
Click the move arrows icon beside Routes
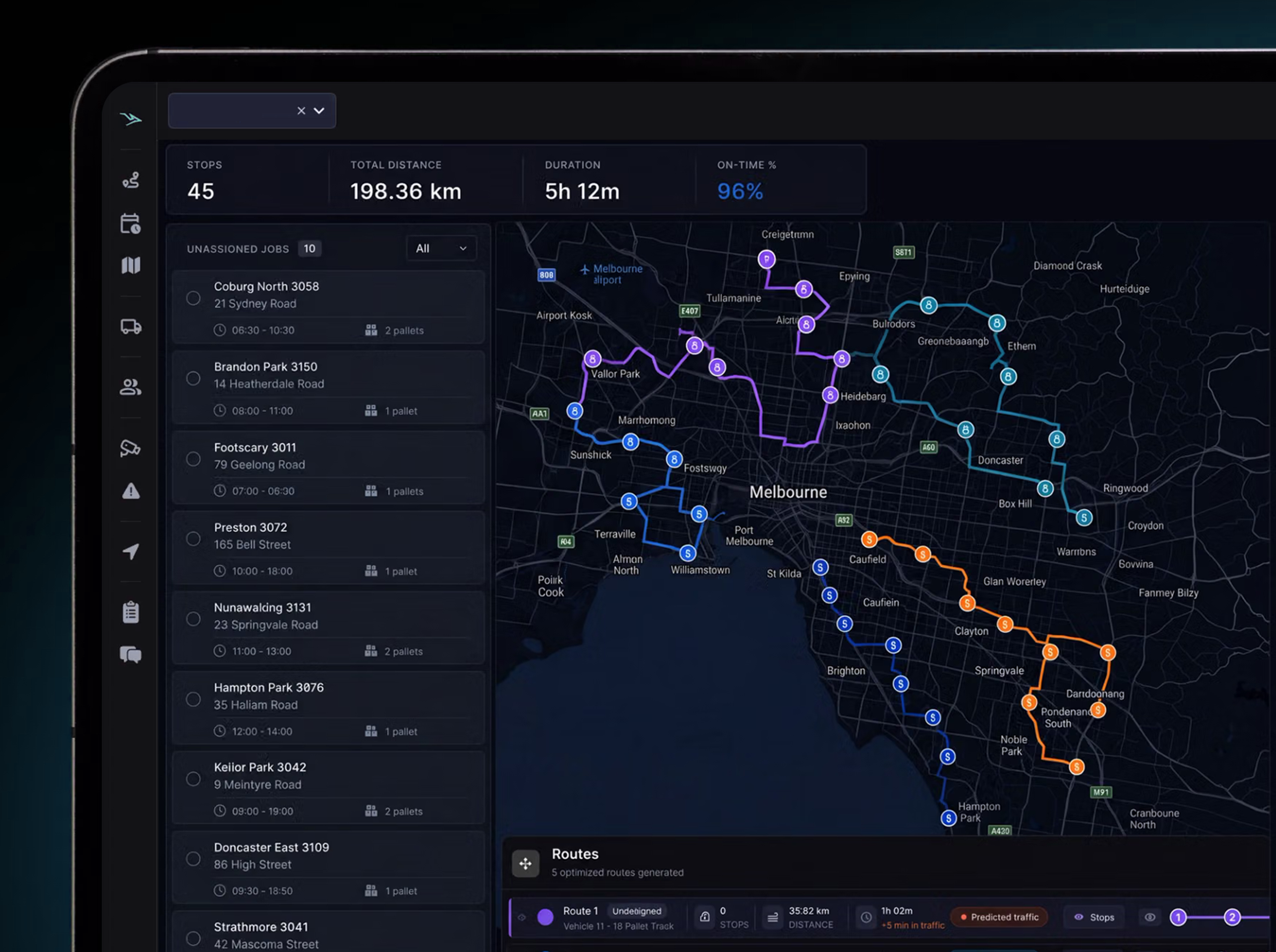click(526, 863)
